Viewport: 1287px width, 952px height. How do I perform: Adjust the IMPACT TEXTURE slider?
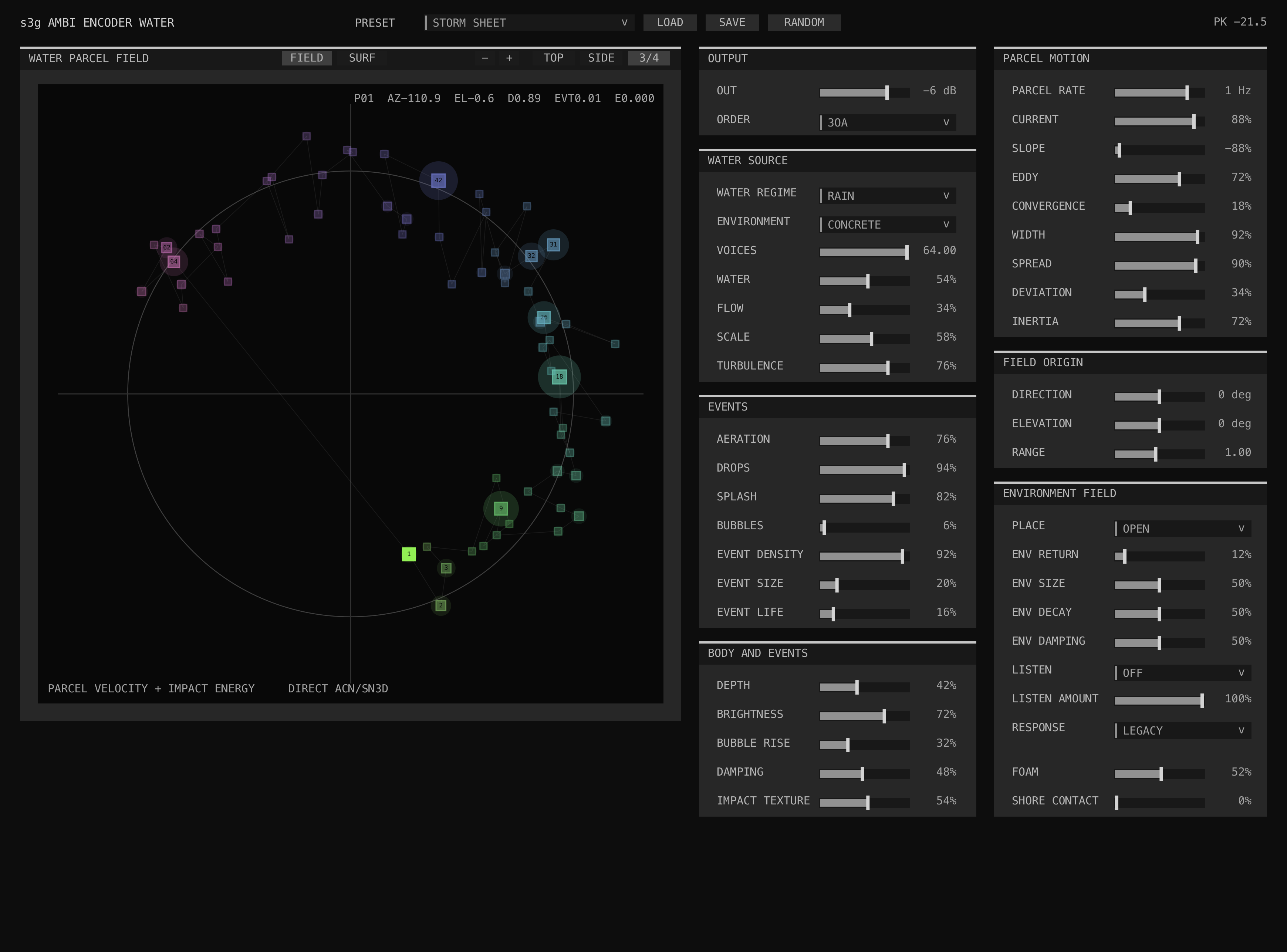pyautogui.click(x=865, y=802)
